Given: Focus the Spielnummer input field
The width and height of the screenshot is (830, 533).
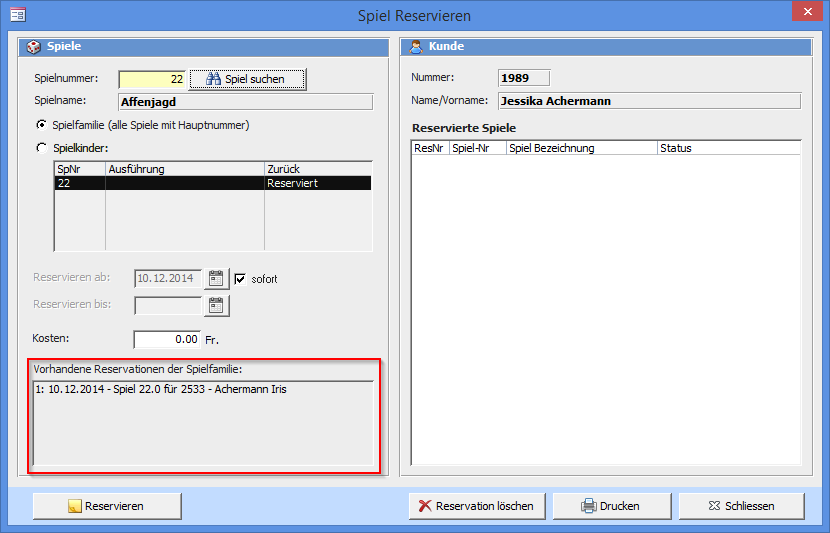Looking at the screenshot, I should pyautogui.click(x=152, y=79).
